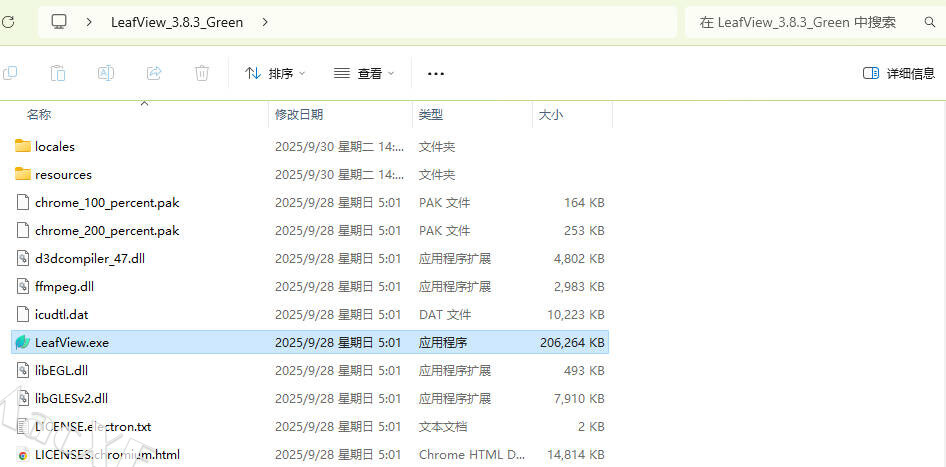Viewport: 946px width, 467px height.
Task: Click the rename icon in toolbar
Action: 106,73
